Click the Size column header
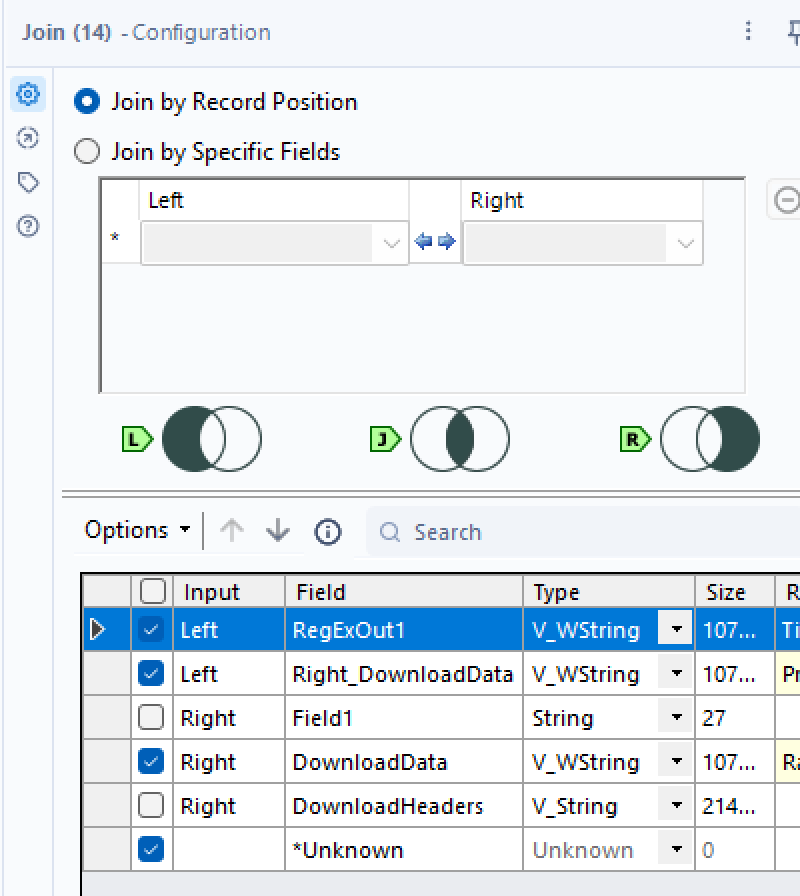 tap(735, 591)
